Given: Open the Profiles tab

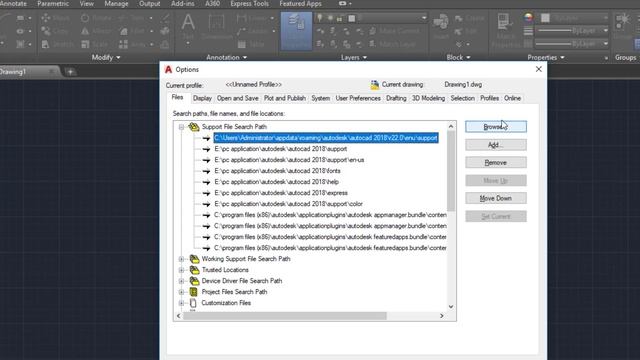Looking at the screenshot, I should (489, 98).
